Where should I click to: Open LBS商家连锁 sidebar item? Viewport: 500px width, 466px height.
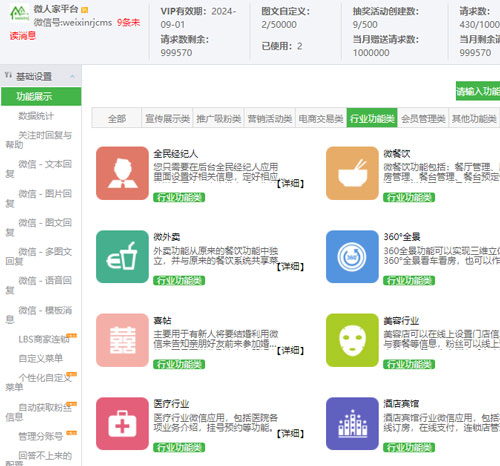[x=44, y=339]
